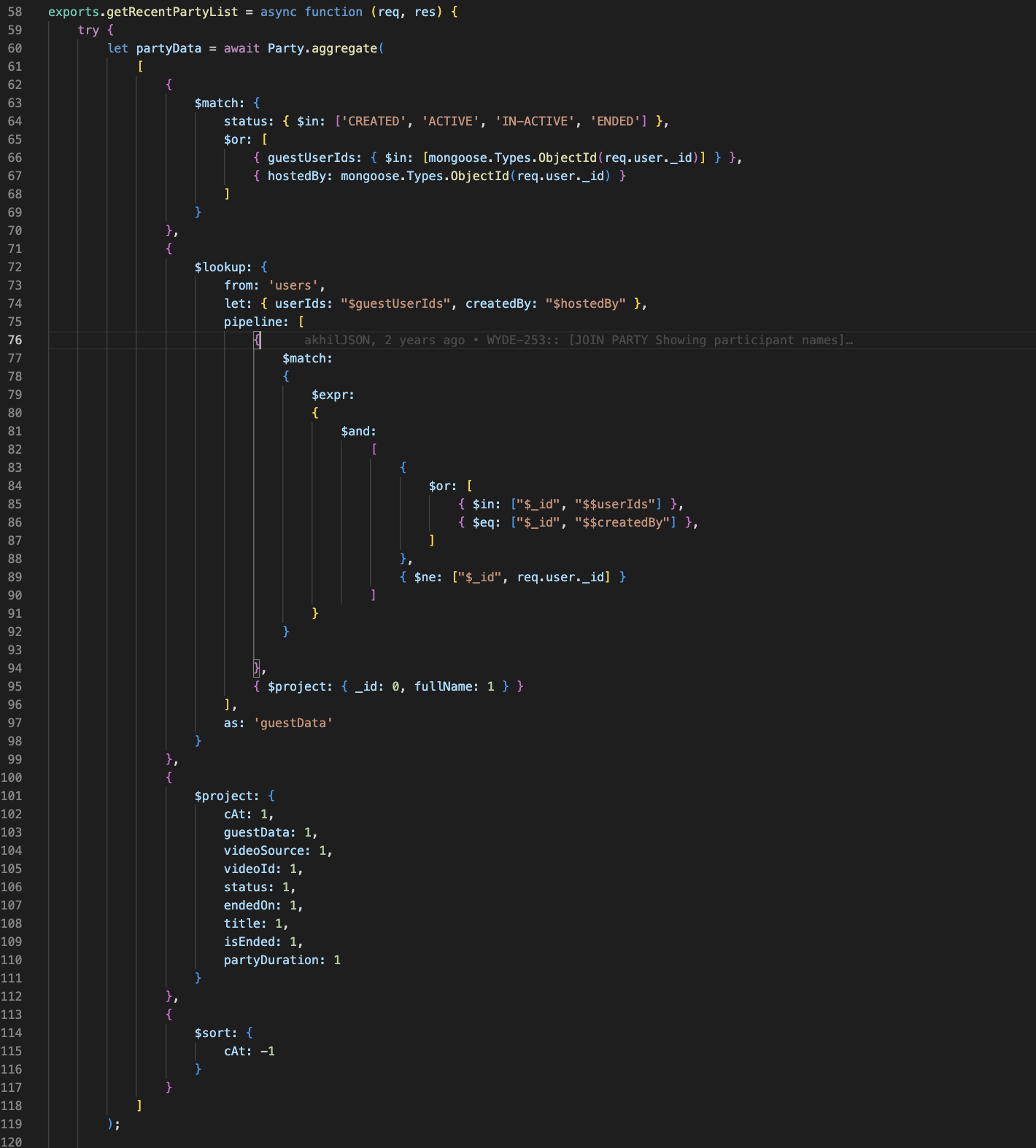This screenshot has width=1036, height=1148.
Task: Click the "$guestUserIds" string on line 74
Action: coord(395,303)
